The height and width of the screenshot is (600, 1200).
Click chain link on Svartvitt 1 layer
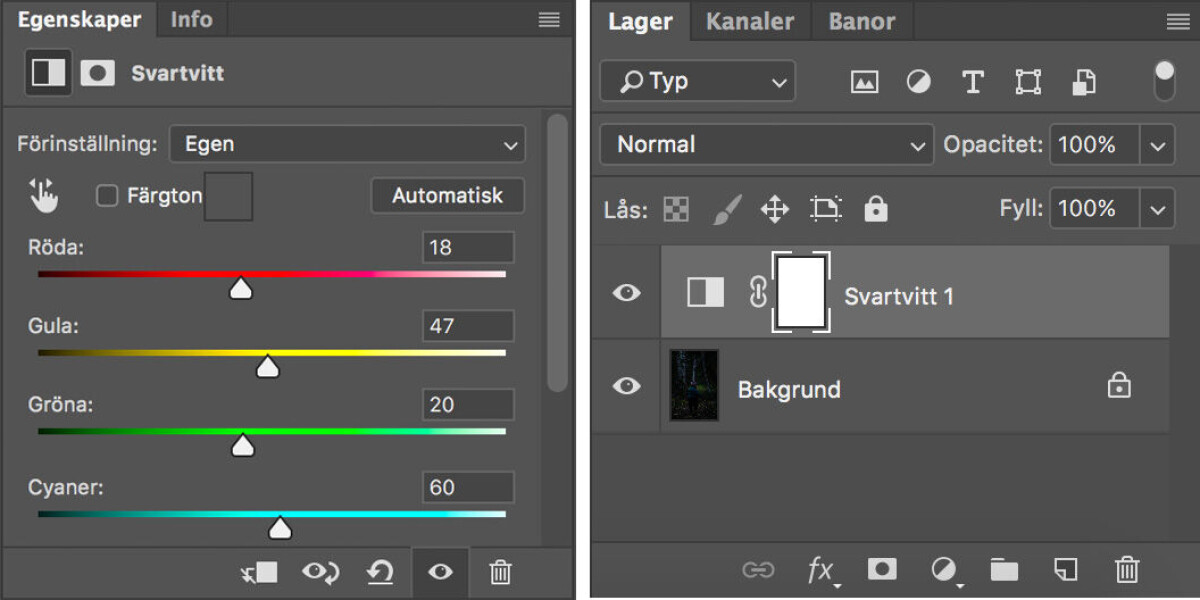point(758,291)
